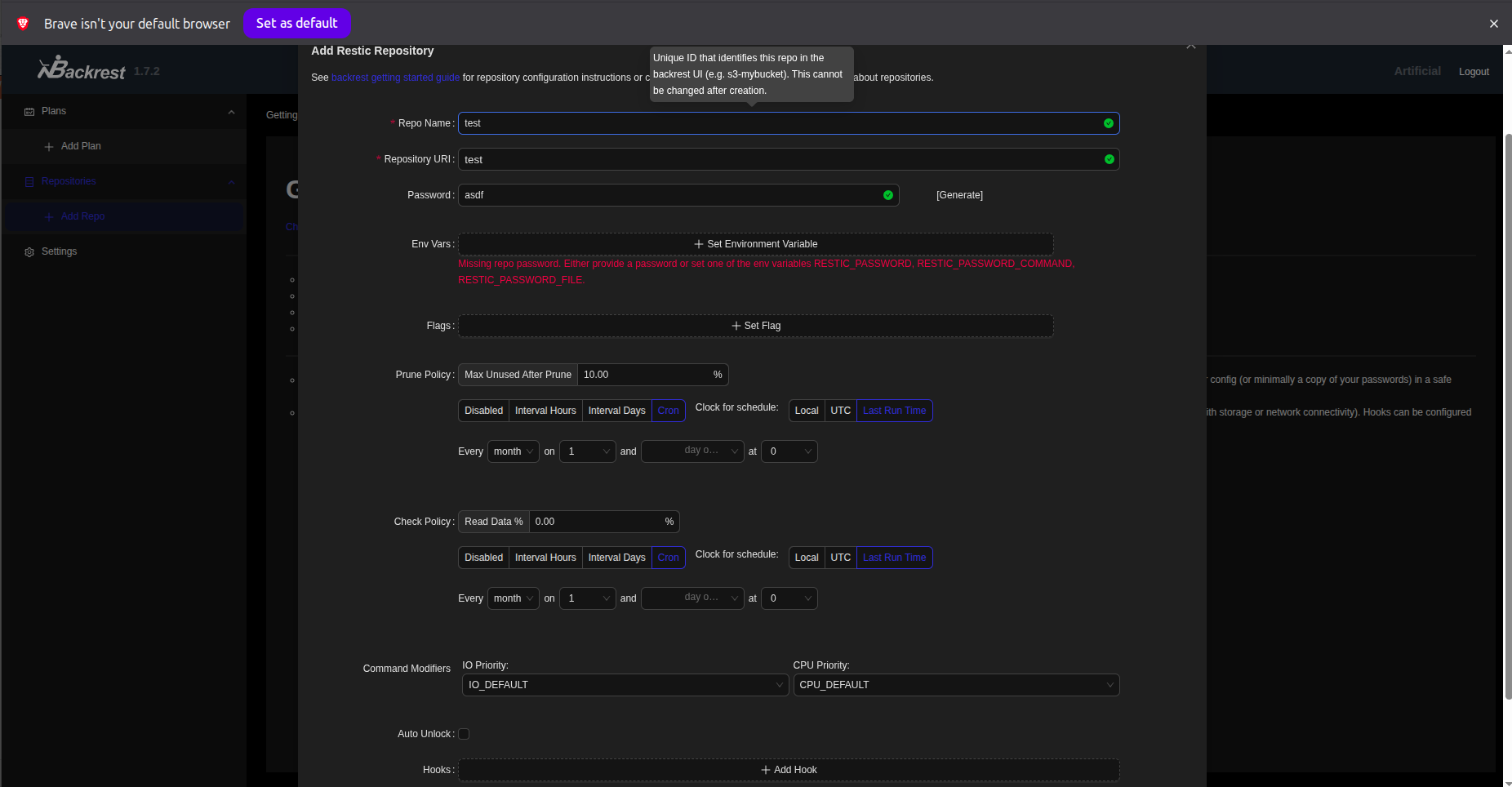Click the Password field green checkmark
The image size is (1512, 787).
pyautogui.click(x=888, y=195)
